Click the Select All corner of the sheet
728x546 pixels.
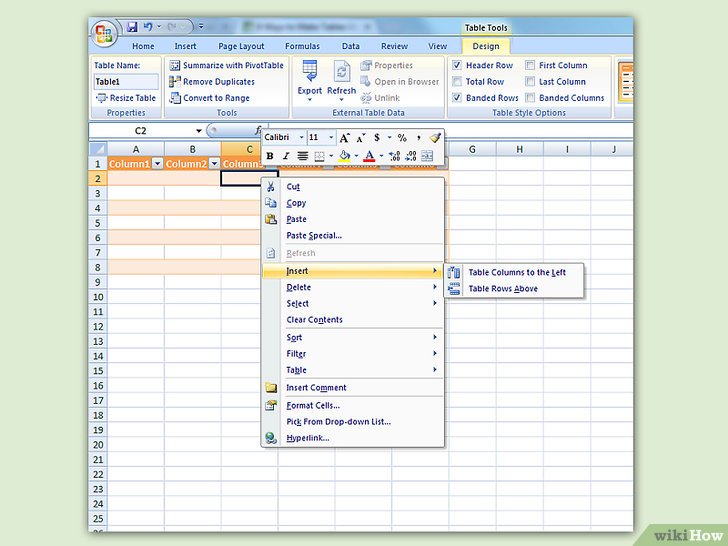98,149
